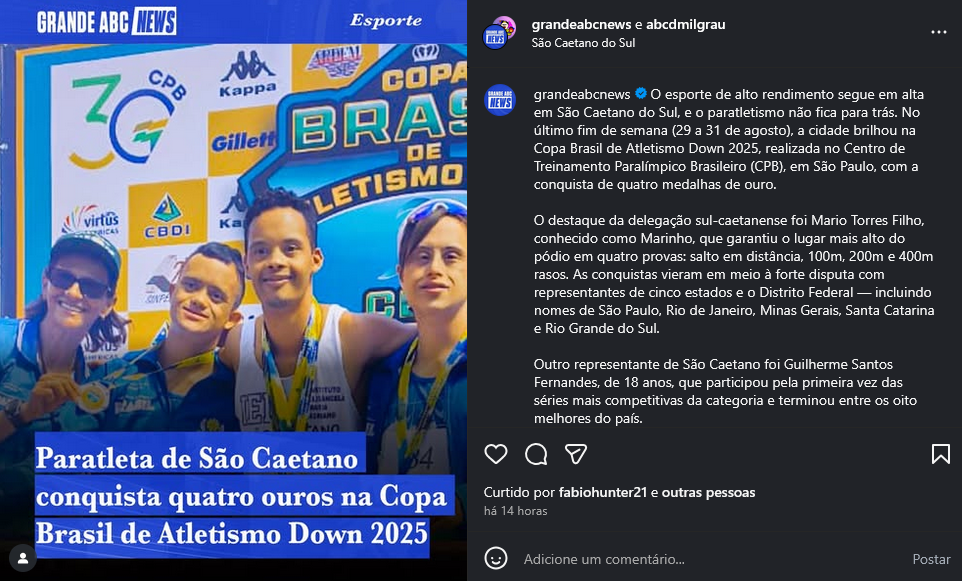Open the grandeabcnews profile link in header

(x=581, y=25)
